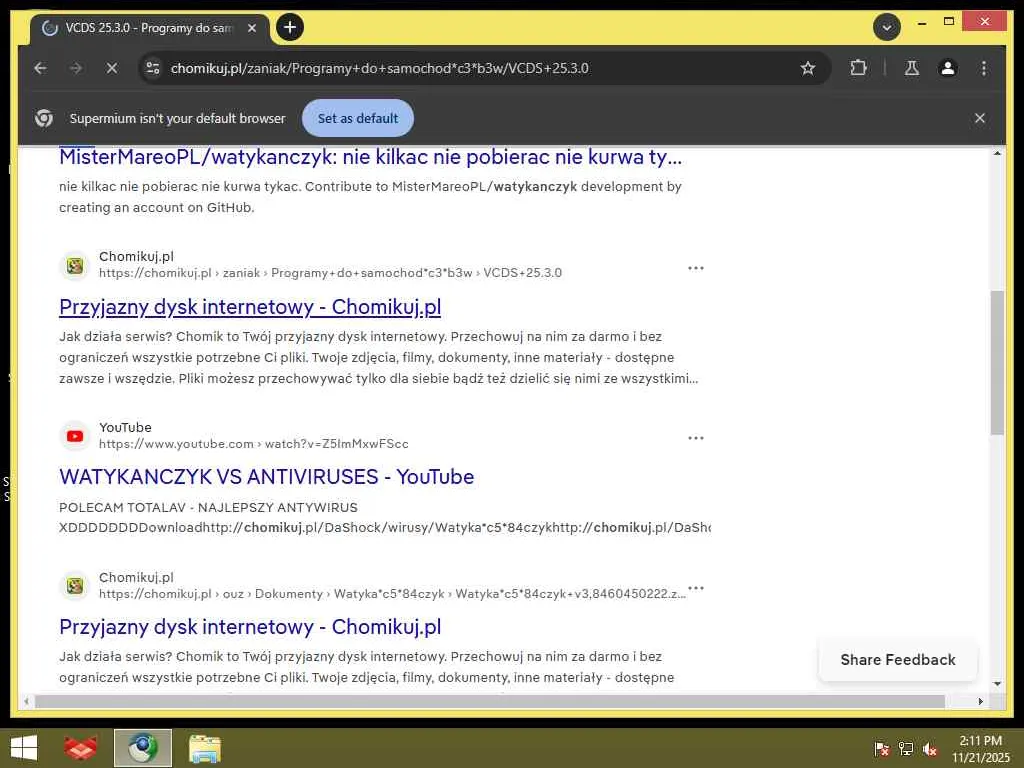Open the Chrome Labs flask icon
This screenshot has height=768, width=1024.
pos(912,68)
